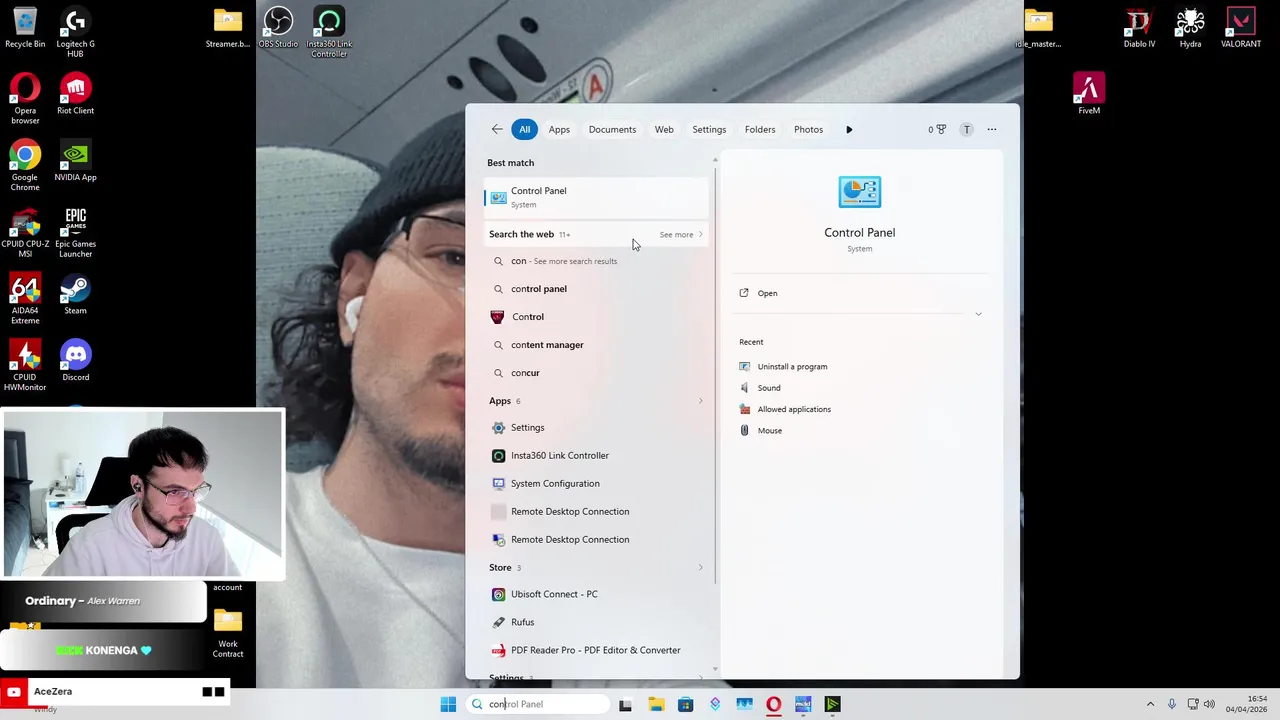
Task: Switch to Settings filter tab
Action: [709, 129]
